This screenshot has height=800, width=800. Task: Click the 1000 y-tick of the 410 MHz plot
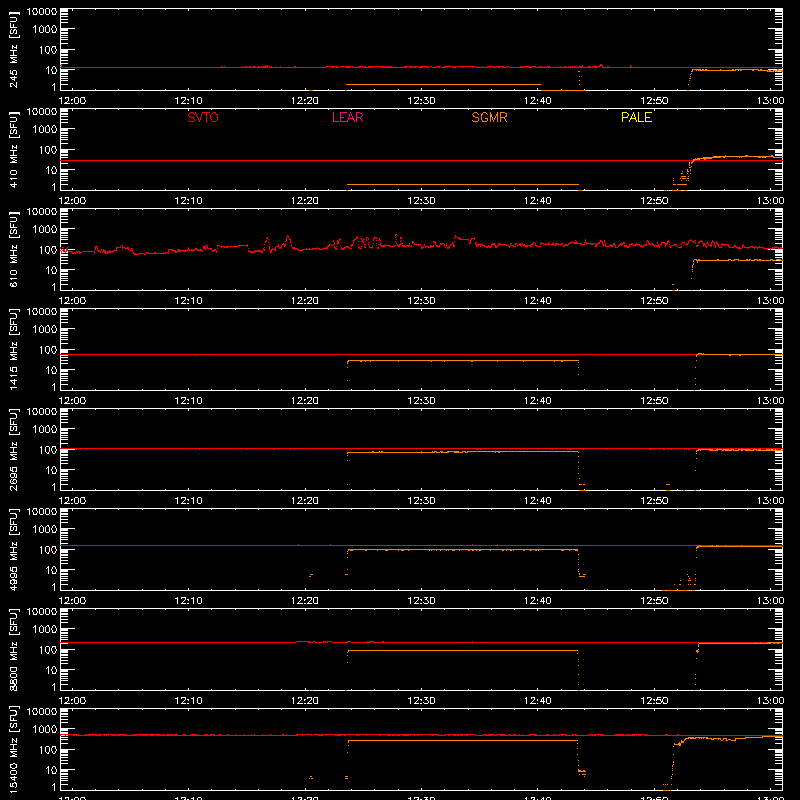point(44,130)
